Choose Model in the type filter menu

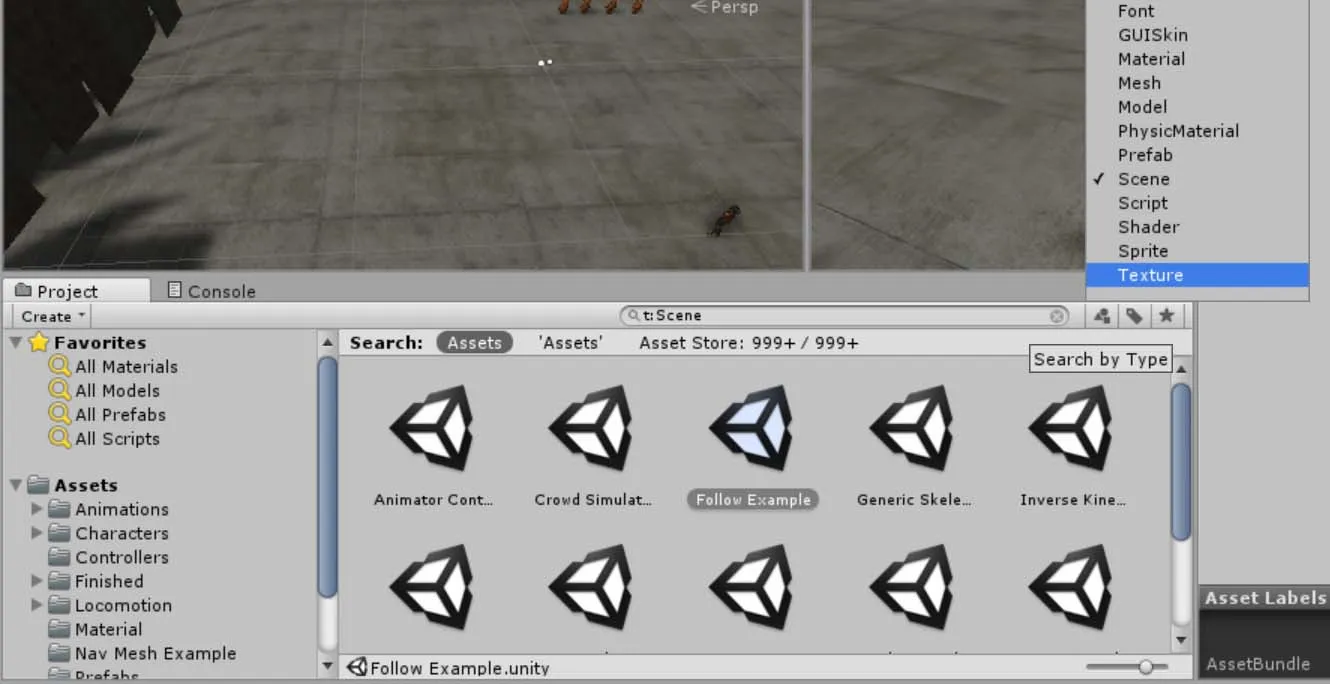click(1197, 107)
